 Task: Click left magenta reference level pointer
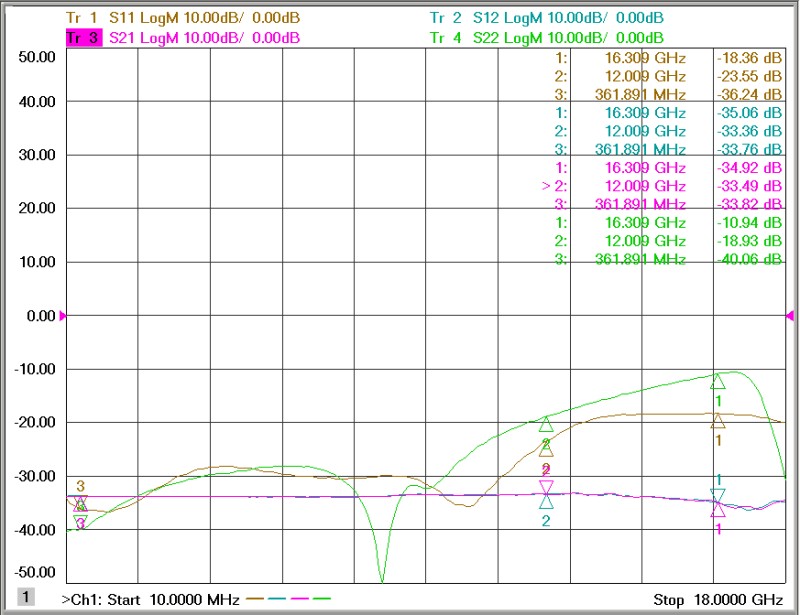(x=64, y=316)
